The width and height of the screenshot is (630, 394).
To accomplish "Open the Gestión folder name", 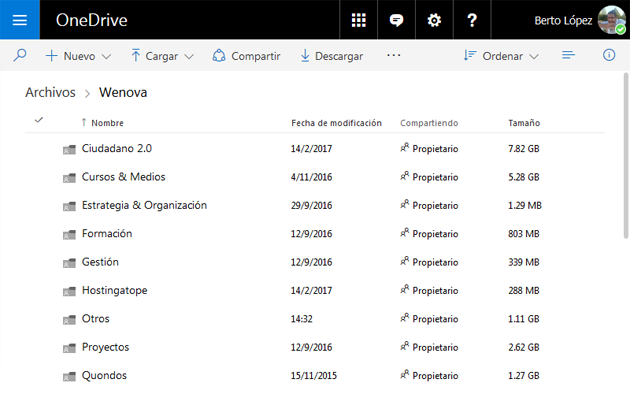I will click(100, 262).
